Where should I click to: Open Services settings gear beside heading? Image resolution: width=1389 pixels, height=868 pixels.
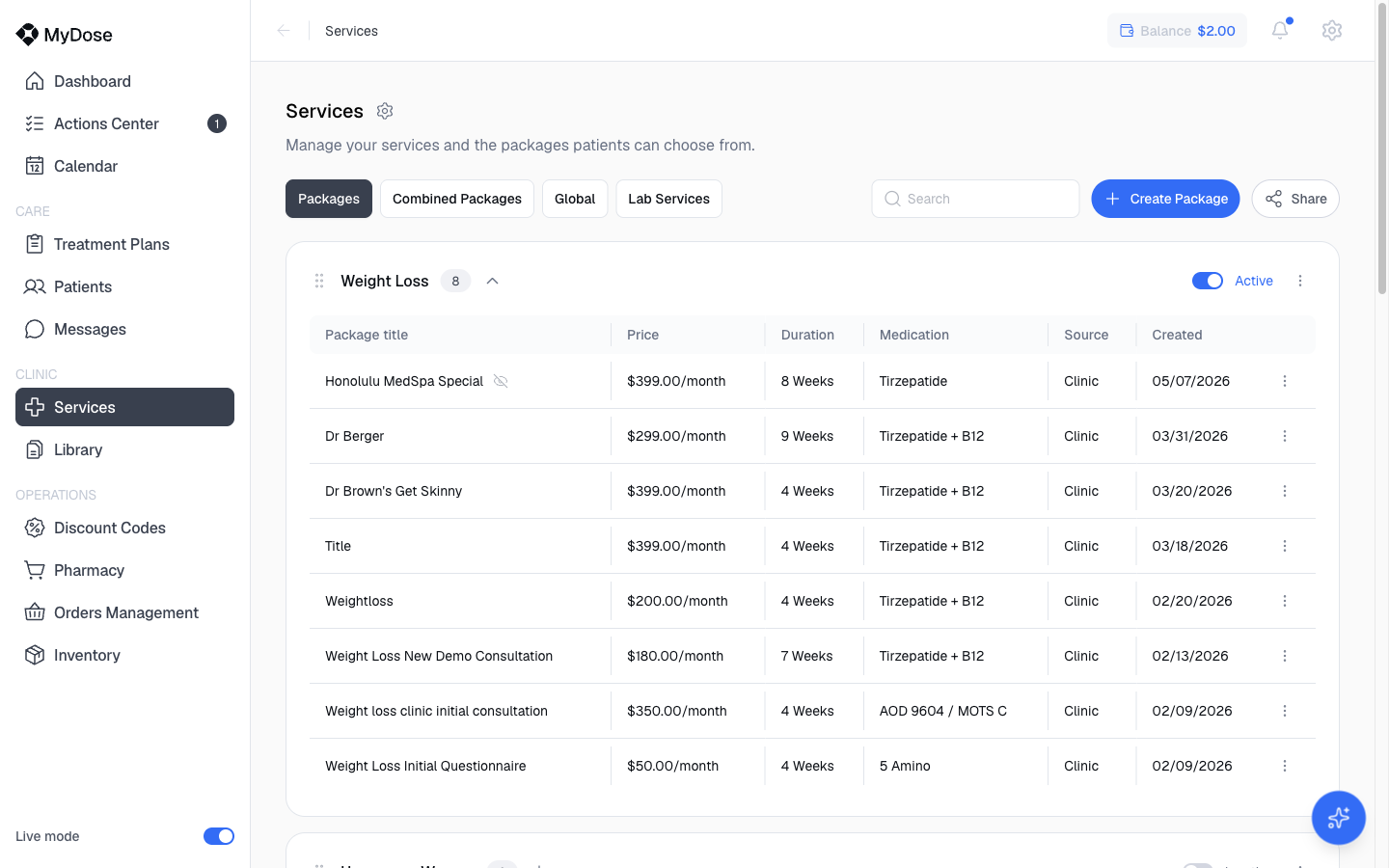coord(385,111)
